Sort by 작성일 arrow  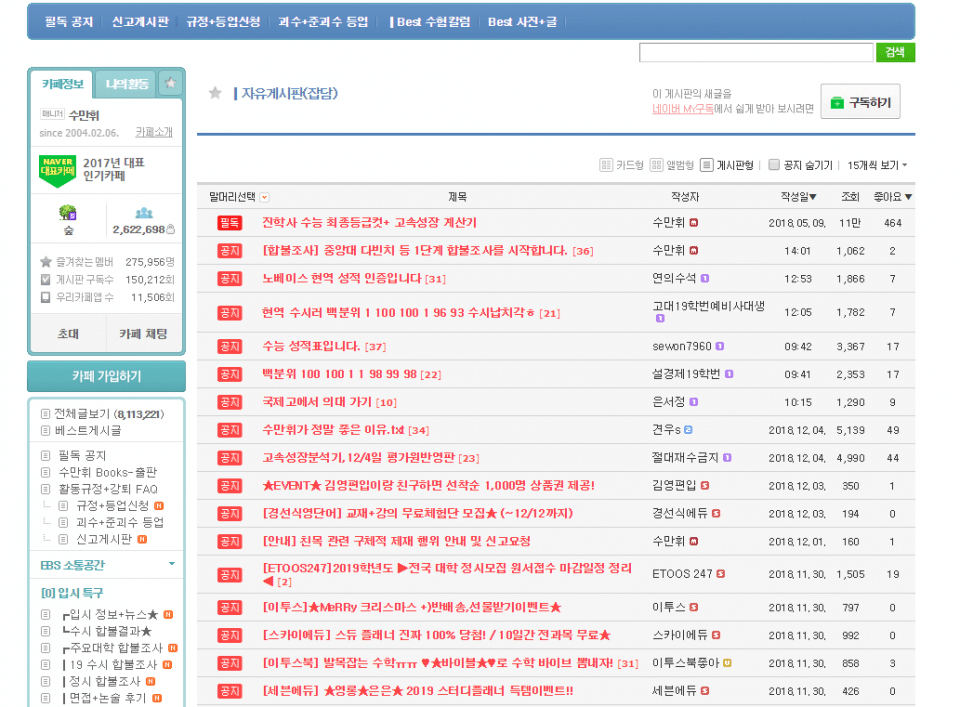coord(812,197)
